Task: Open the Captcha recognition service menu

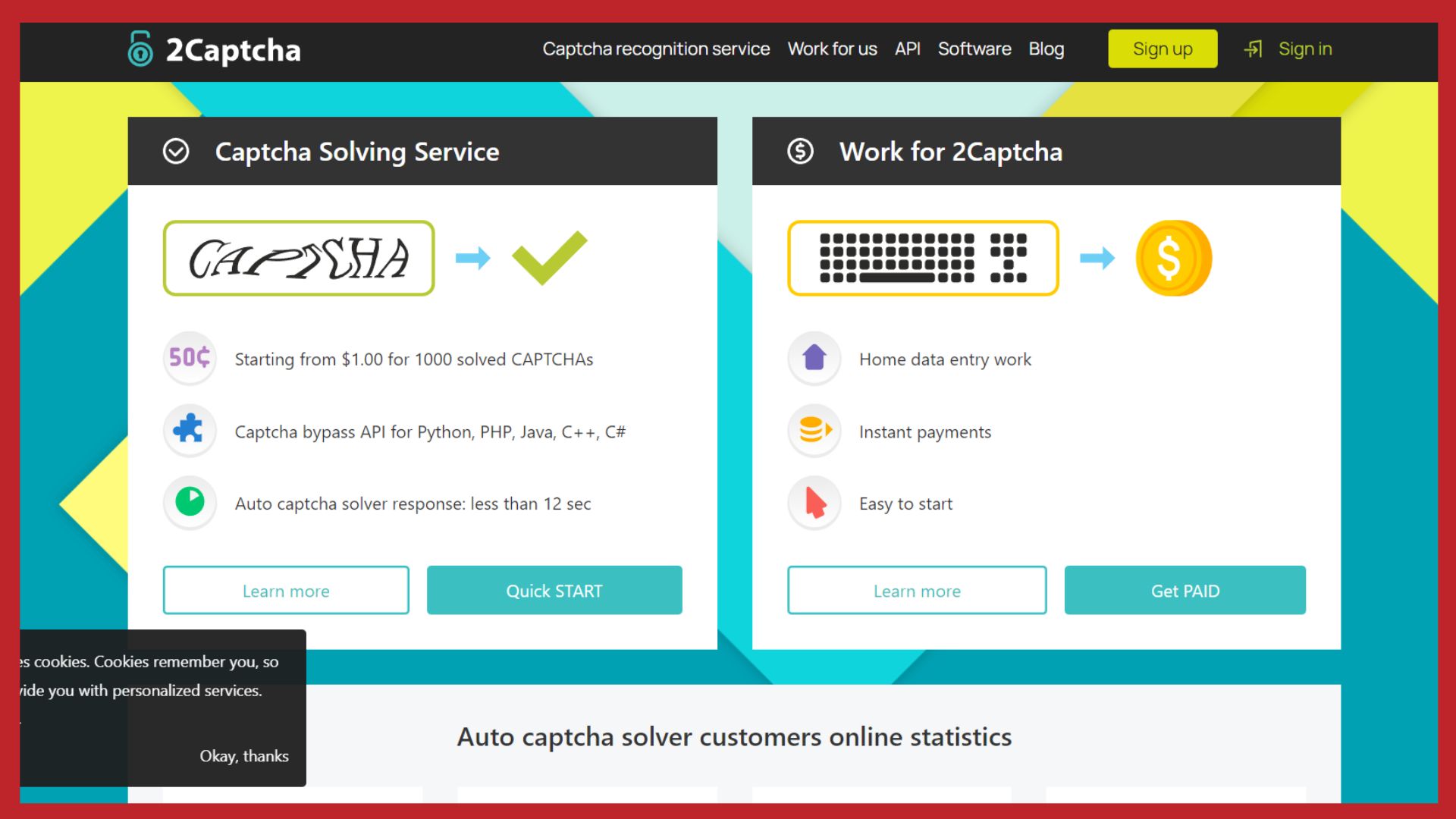Action: click(x=656, y=49)
